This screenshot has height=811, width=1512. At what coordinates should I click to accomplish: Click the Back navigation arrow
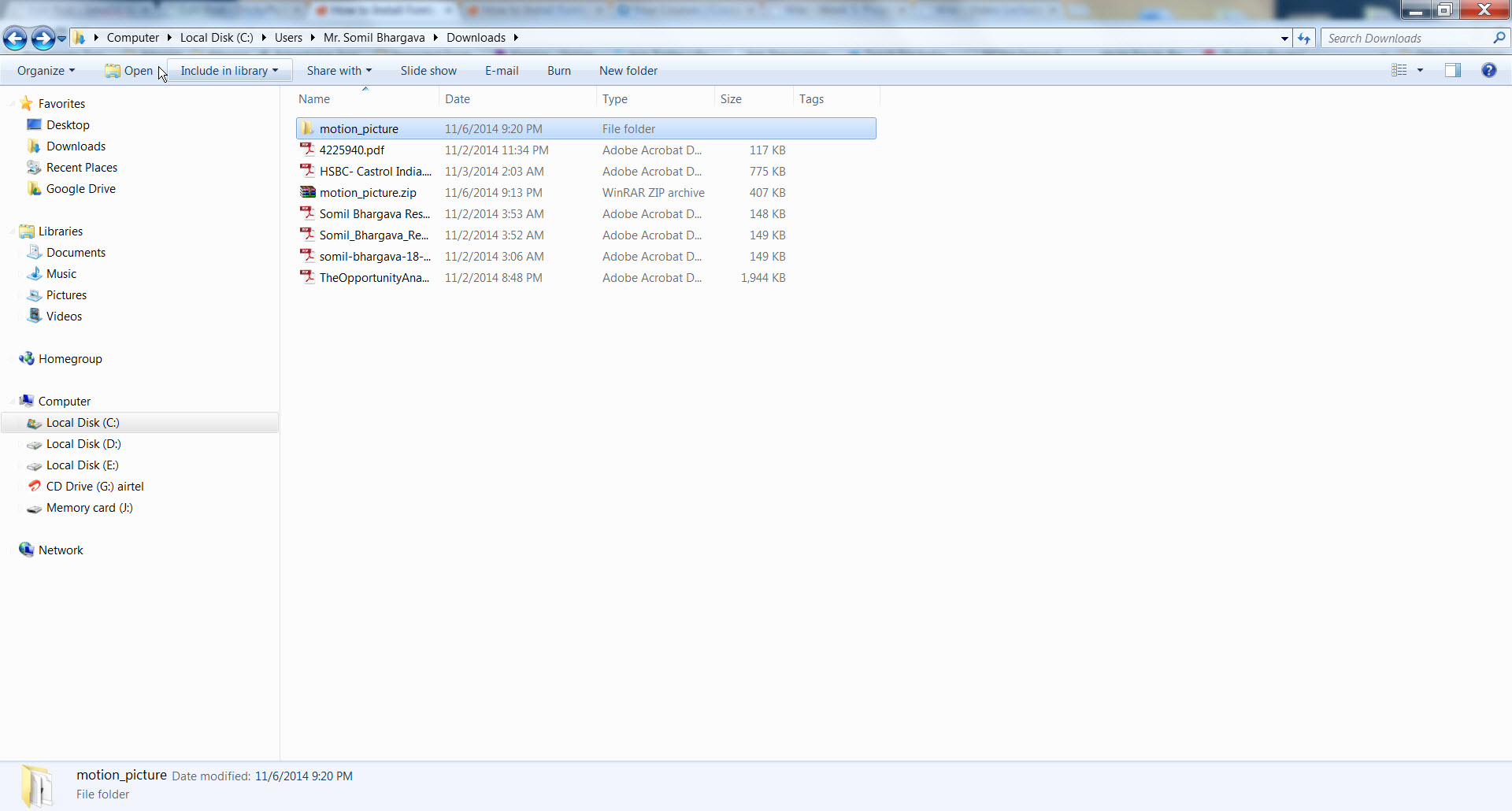click(x=15, y=38)
